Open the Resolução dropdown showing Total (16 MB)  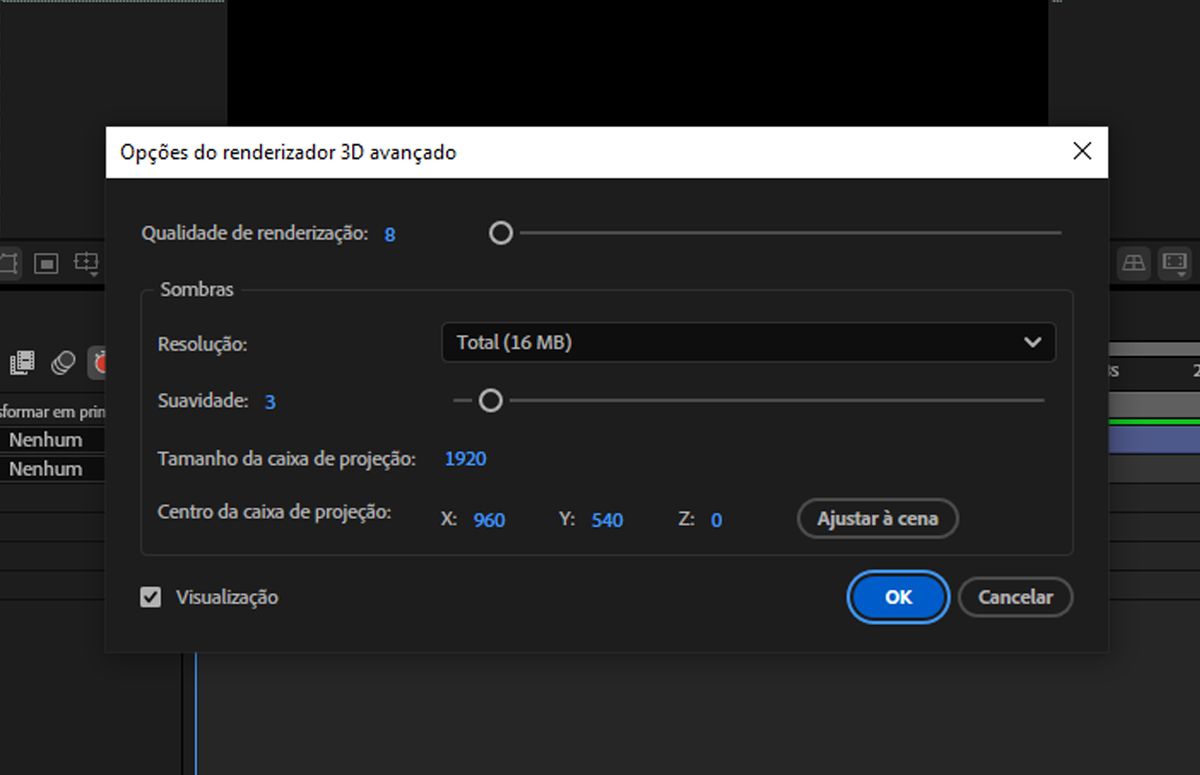(750, 342)
